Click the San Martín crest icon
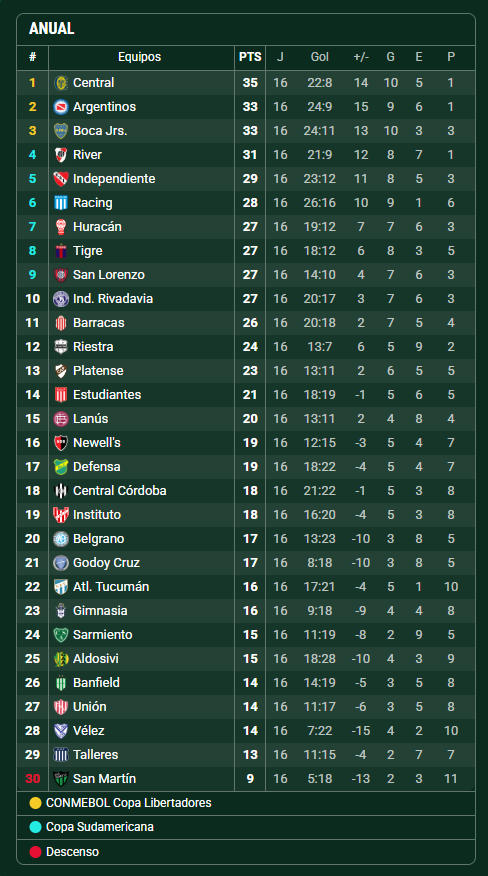The image size is (488, 876). click(x=60, y=778)
